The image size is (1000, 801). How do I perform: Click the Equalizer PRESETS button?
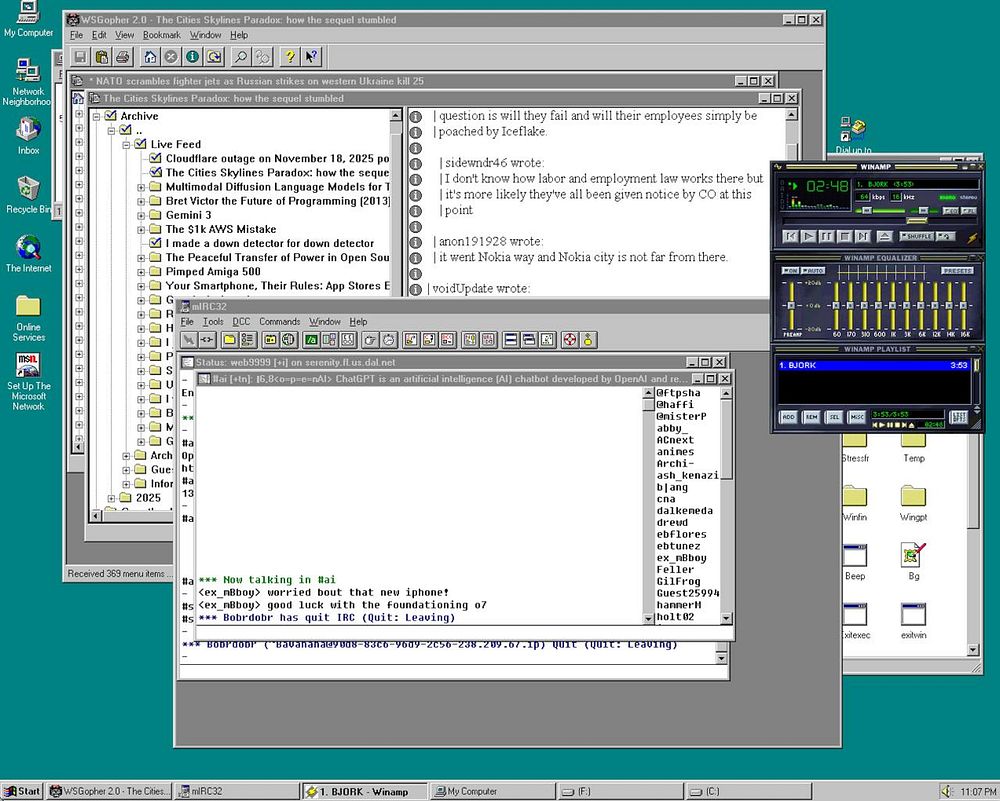point(957,271)
